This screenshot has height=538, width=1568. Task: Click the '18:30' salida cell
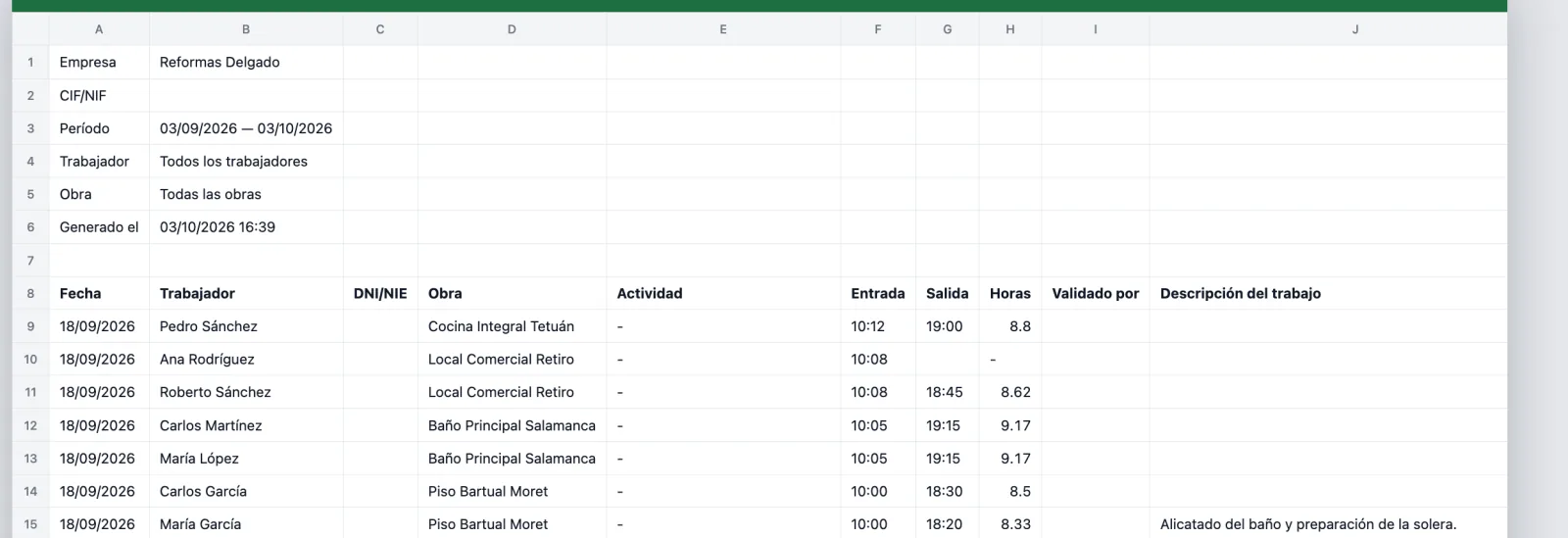click(x=947, y=491)
